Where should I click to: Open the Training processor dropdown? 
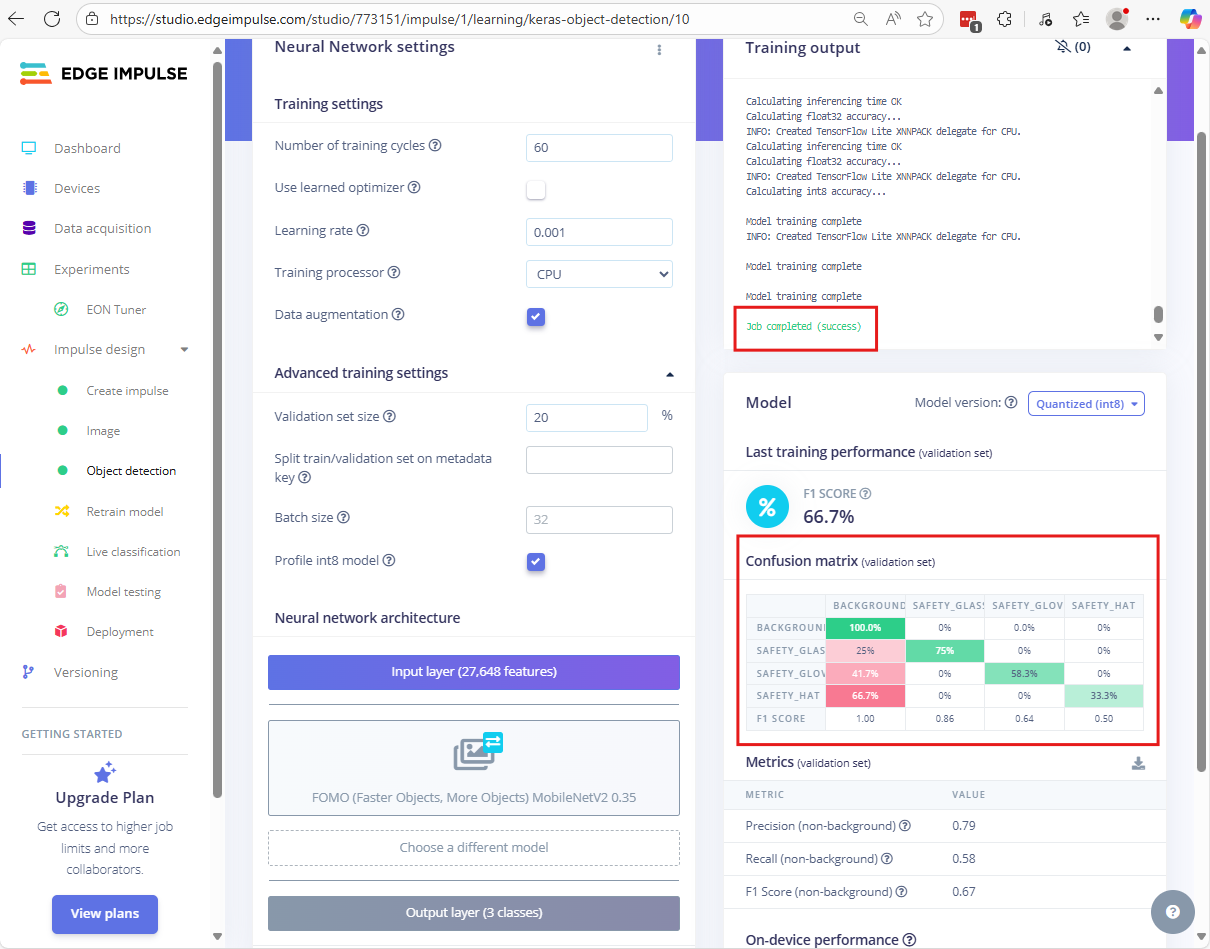pos(599,274)
